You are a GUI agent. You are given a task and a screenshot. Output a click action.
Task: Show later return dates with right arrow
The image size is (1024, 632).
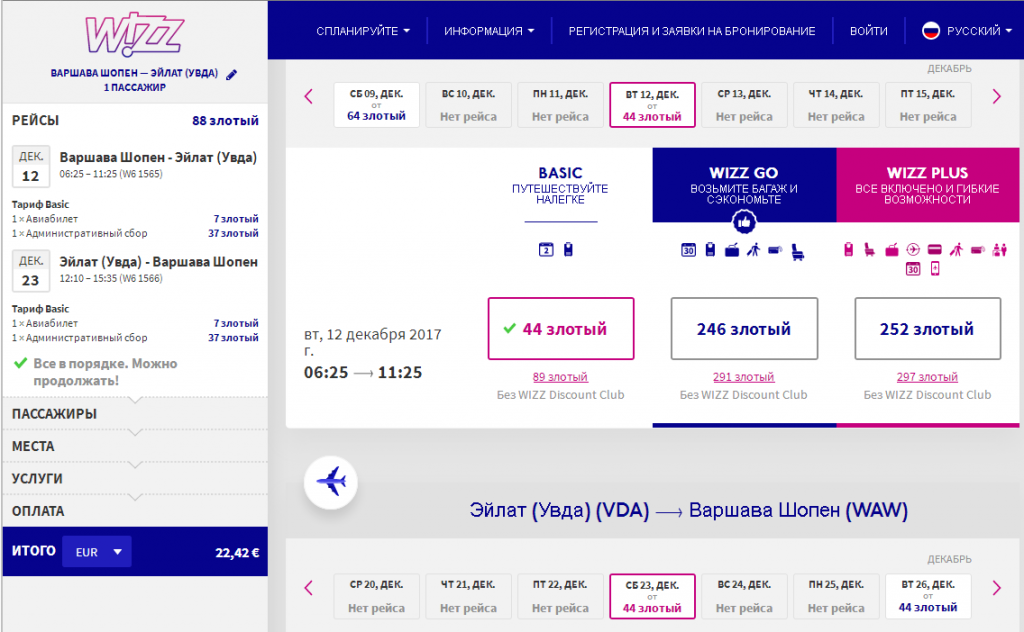(x=997, y=588)
